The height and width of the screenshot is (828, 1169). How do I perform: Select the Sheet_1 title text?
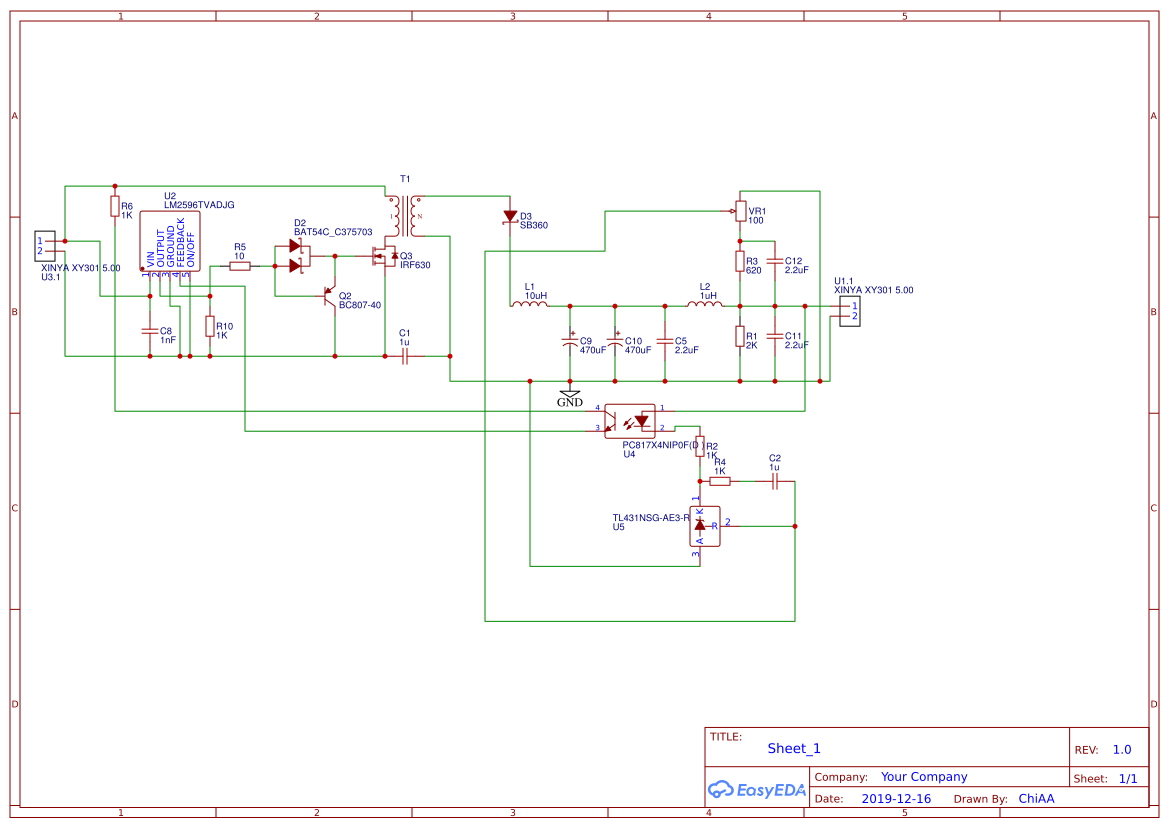(793, 748)
